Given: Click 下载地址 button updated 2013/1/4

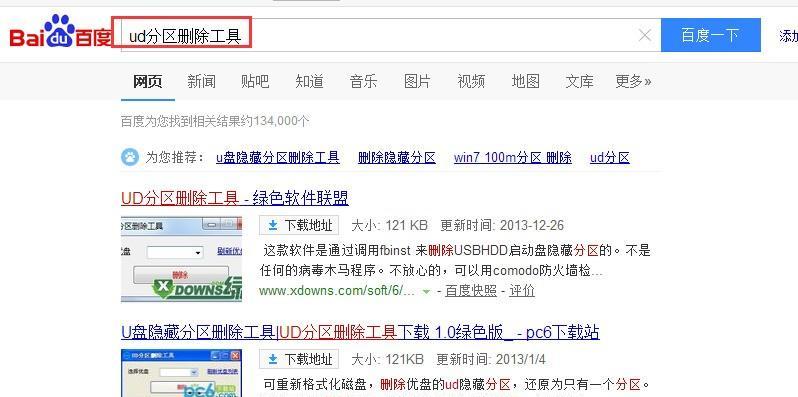Looking at the screenshot, I should point(299,359).
